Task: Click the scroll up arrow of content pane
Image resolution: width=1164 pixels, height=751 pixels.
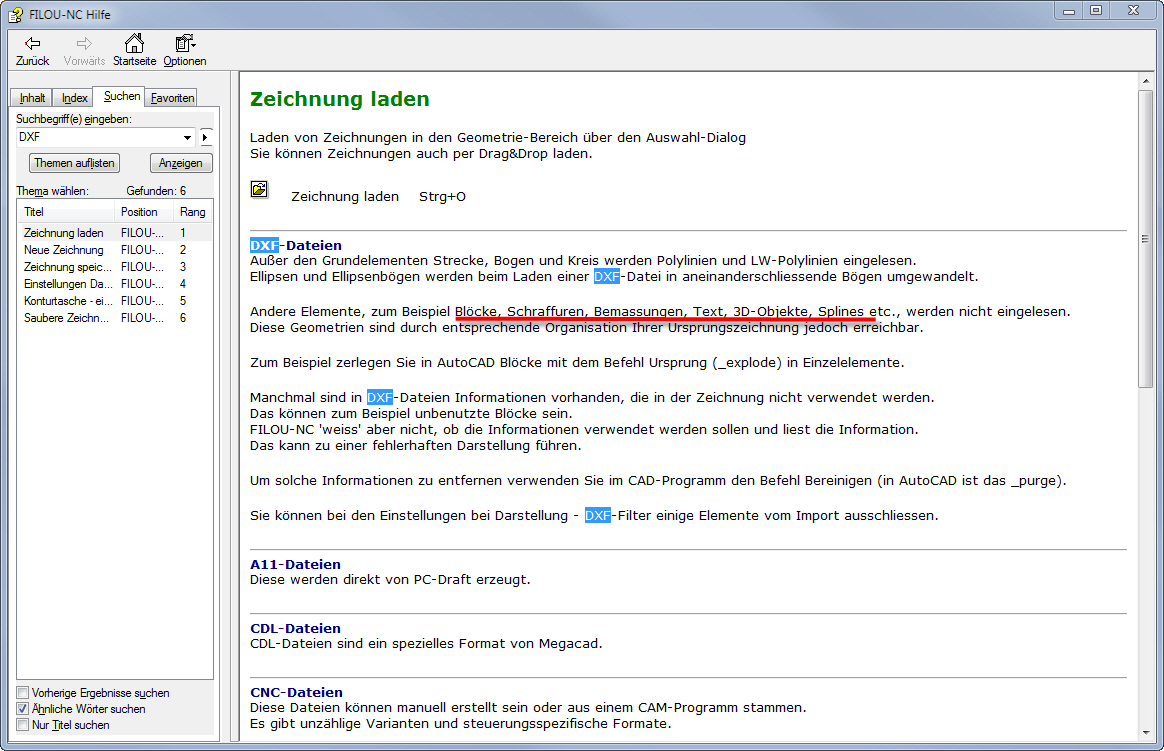Action: [x=1145, y=80]
